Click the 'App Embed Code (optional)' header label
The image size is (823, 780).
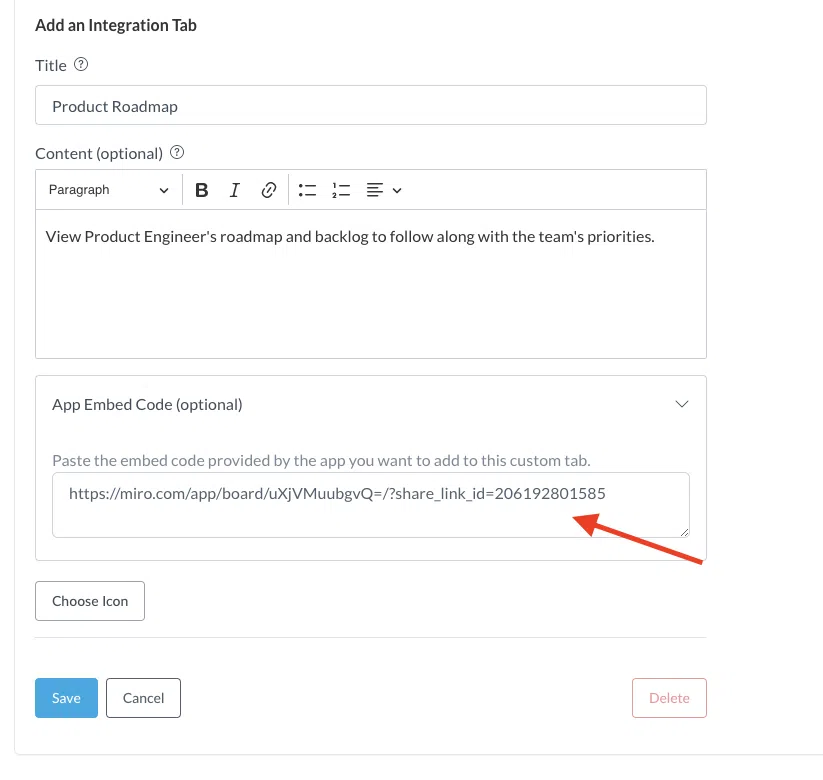point(147,404)
